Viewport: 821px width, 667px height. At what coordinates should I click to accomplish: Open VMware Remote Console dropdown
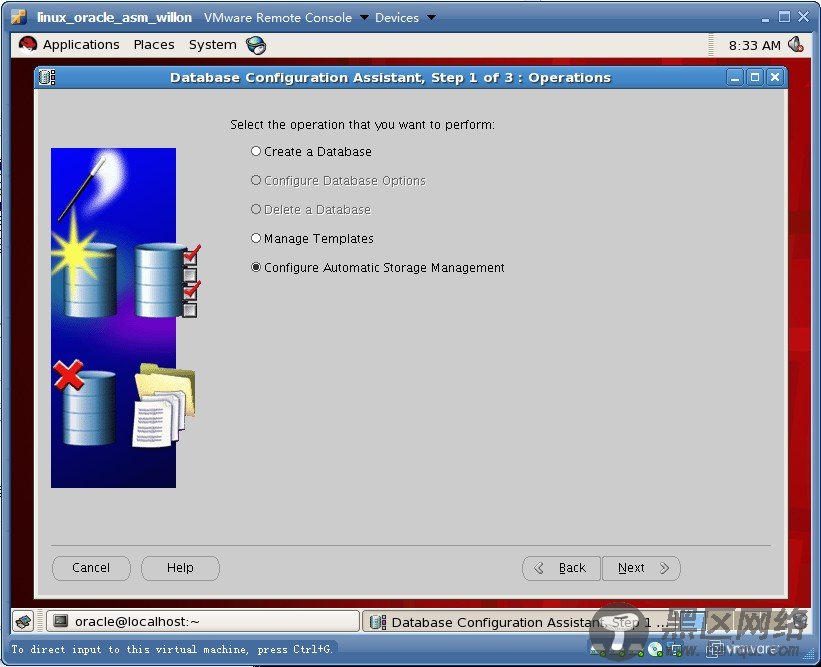(286, 18)
